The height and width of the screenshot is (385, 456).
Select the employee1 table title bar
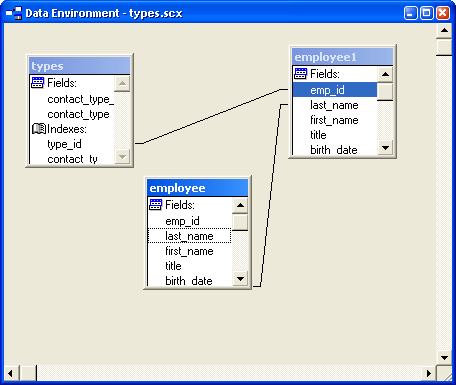(343, 57)
